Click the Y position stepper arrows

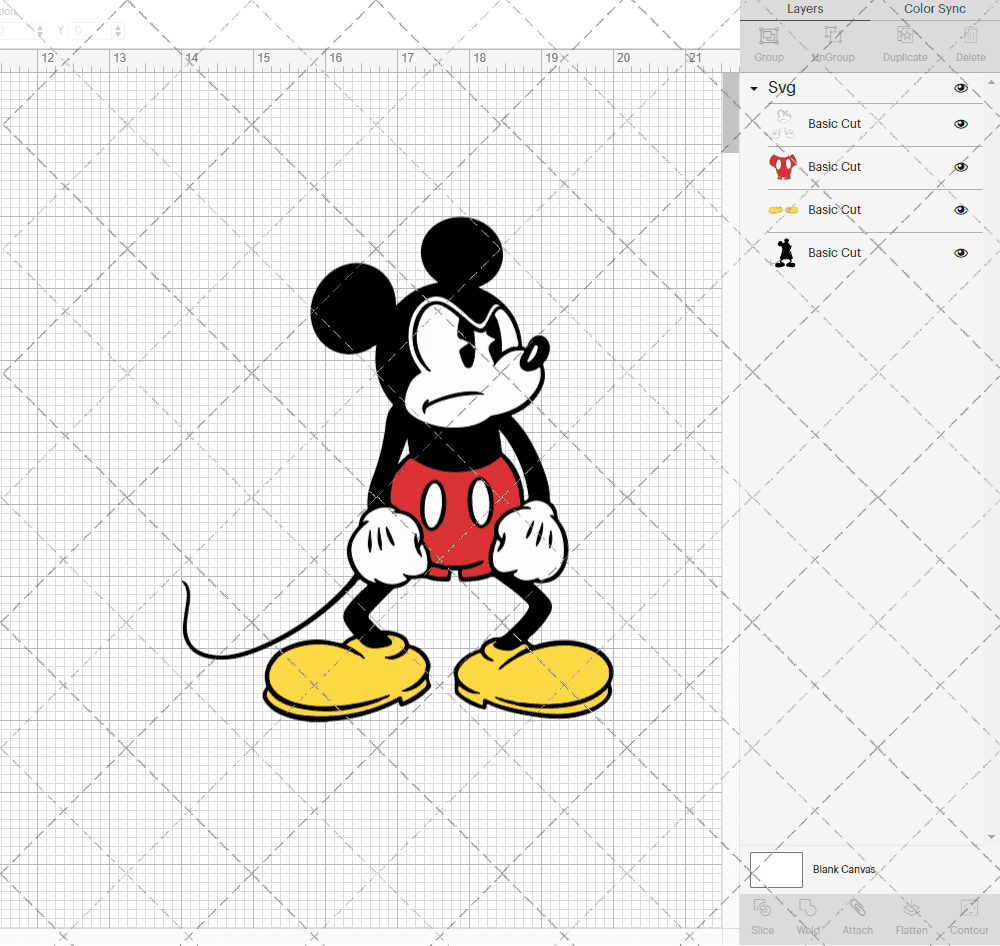[118, 30]
